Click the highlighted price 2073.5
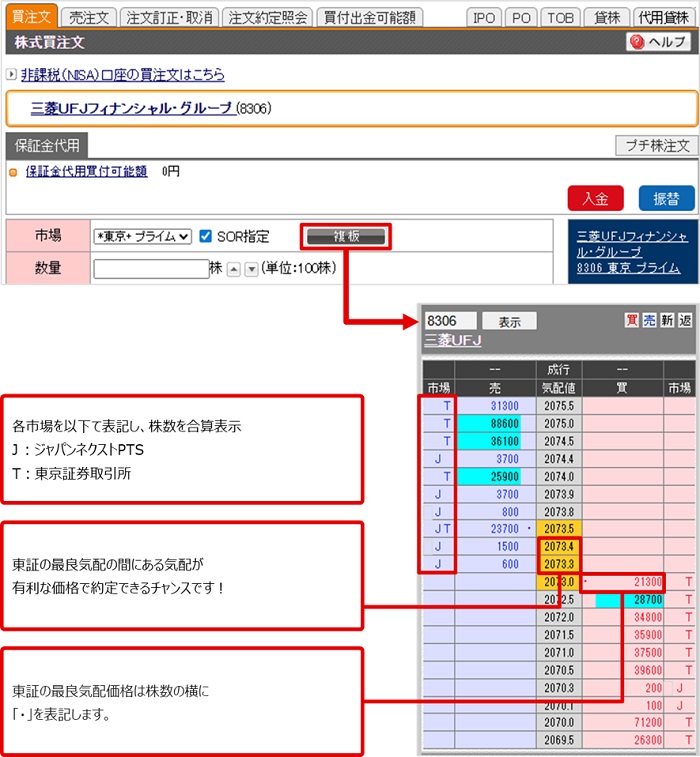Image resolution: width=700 pixels, height=757 pixels. pyautogui.click(x=559, y=529)
